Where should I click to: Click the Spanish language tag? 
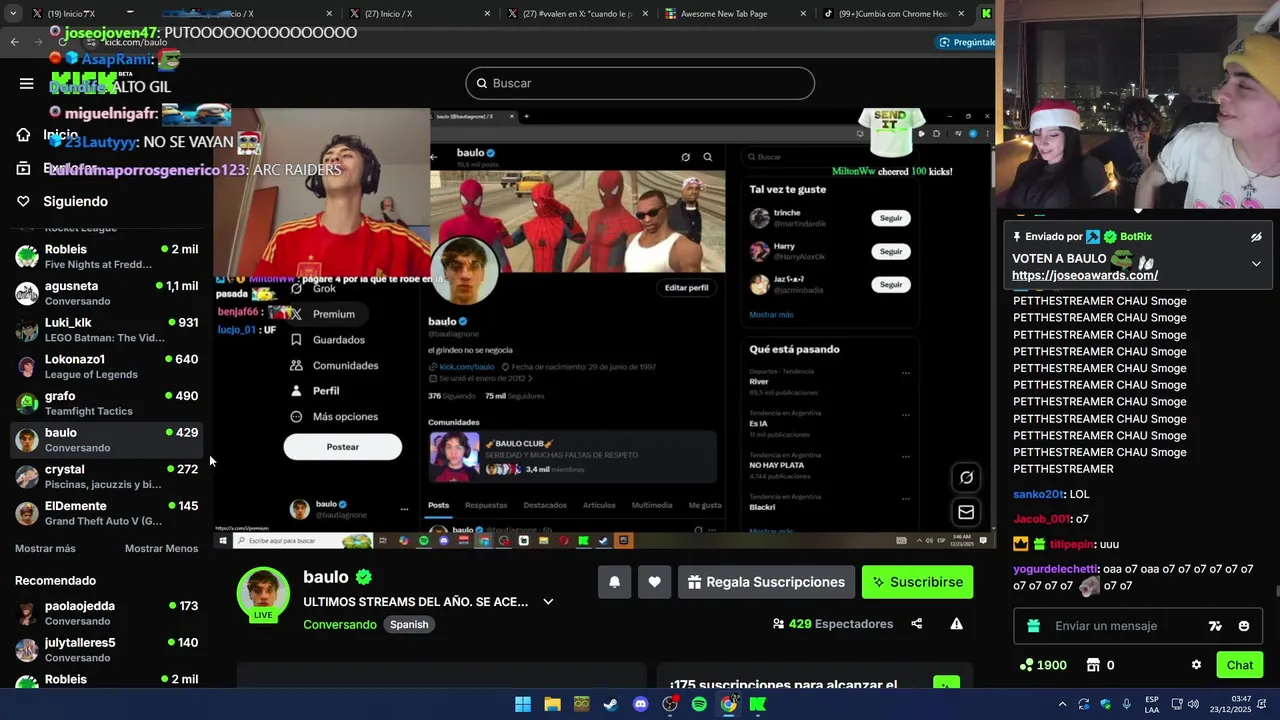coord(409,624)
